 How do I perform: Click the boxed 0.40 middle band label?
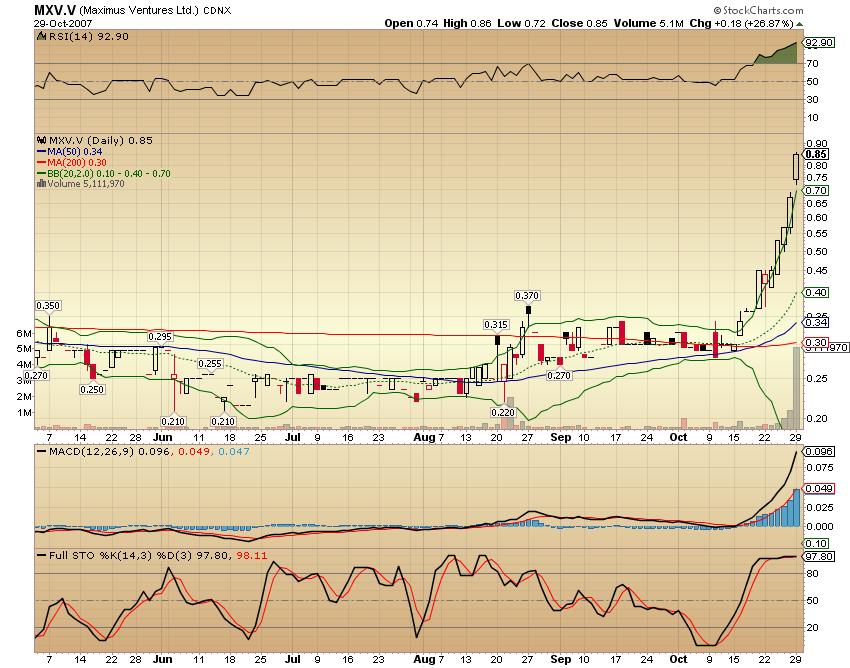tap(816, 293)
